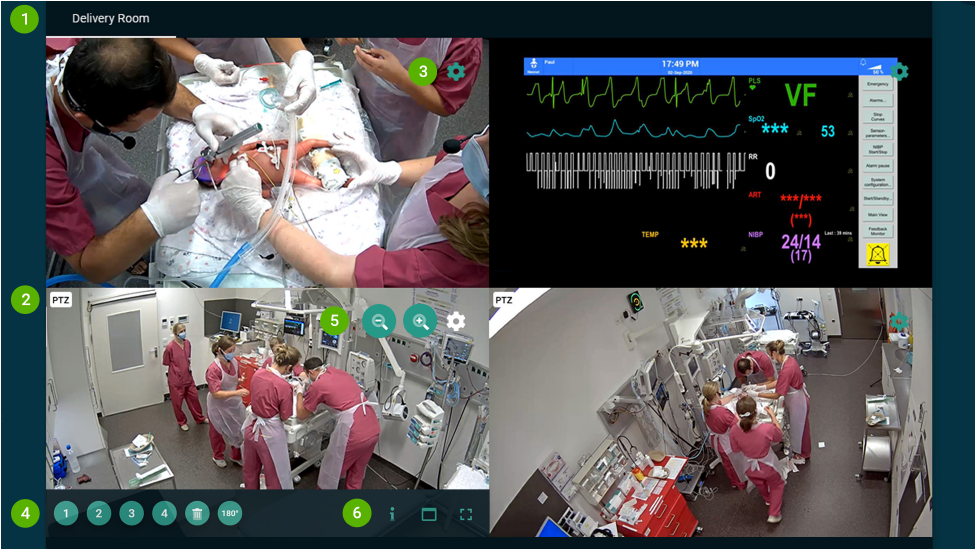Viewport: 975px width, 549px height.
Task: Delete preset with the trash icon
Action: coord(197,514)
